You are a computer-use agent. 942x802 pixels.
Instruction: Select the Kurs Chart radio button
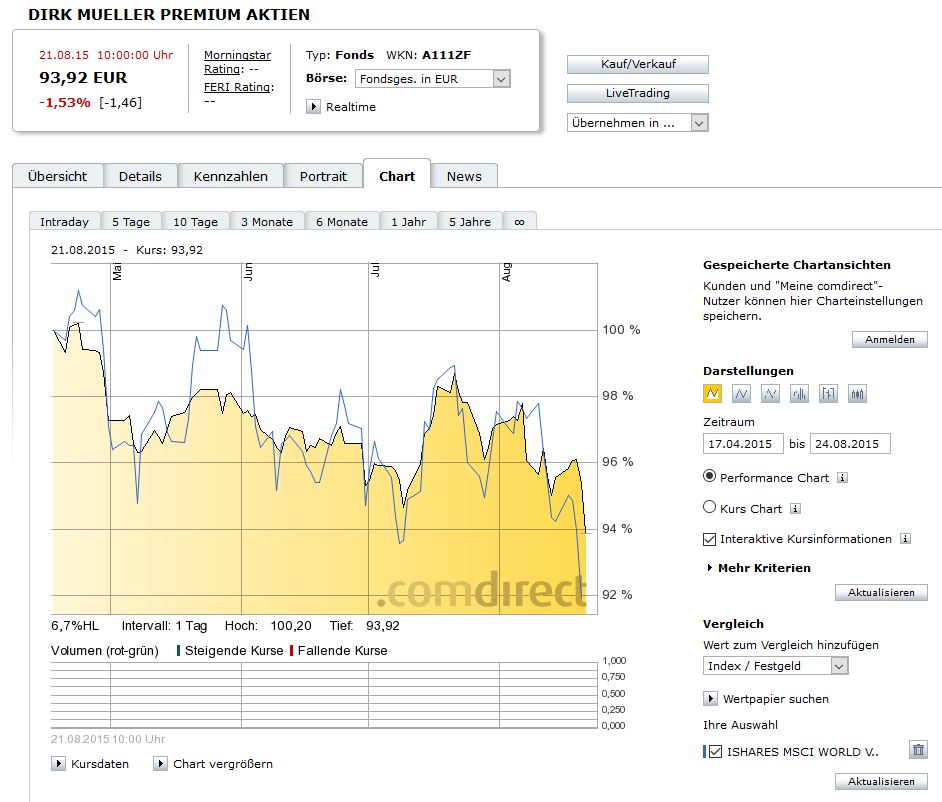coord(710,507)
